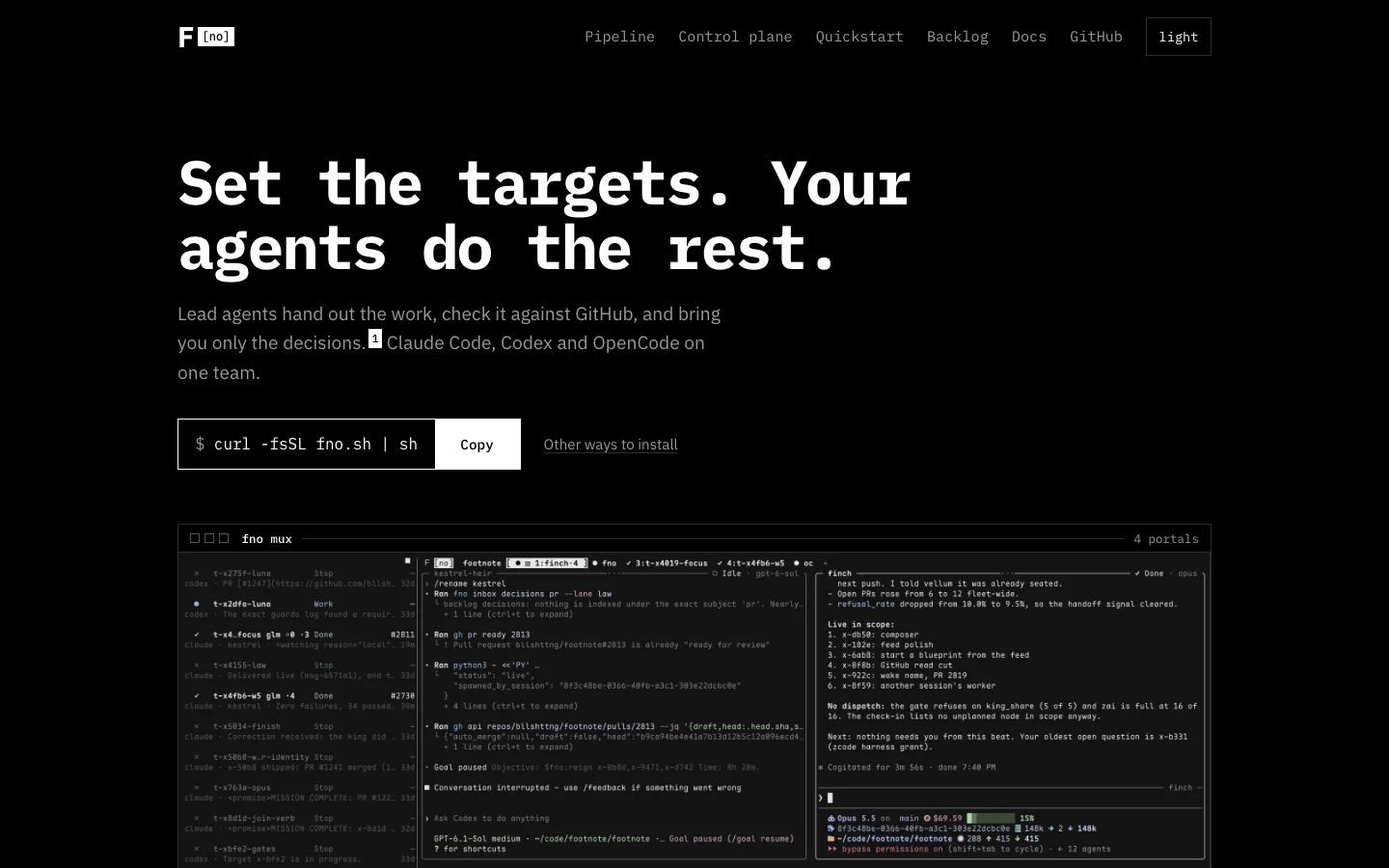Select the '4:t-x4fb6-w5' terminal tab
The height and width of the screenshot is (868, 1389).
[749, 563]
